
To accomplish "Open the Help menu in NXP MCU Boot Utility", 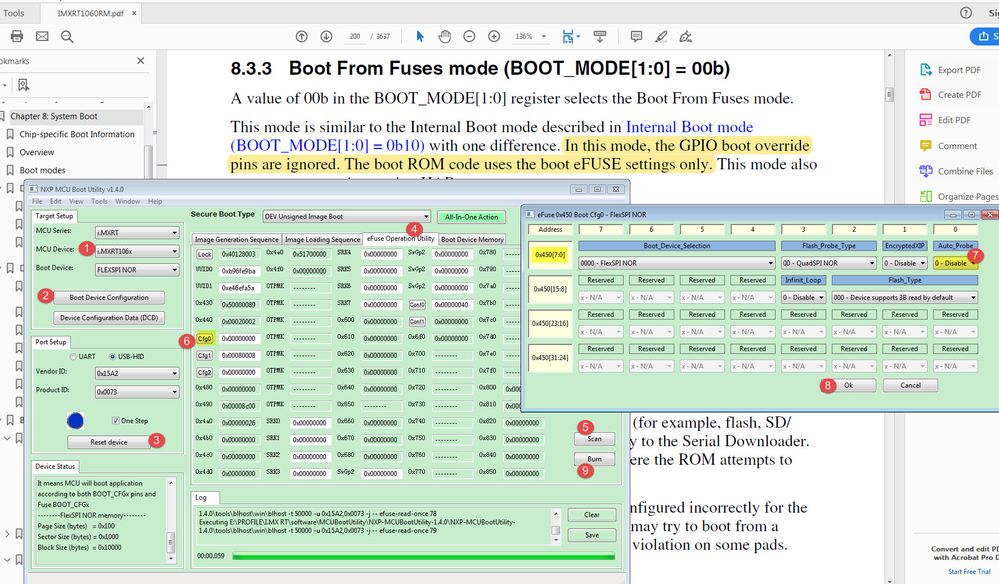I will pyautogui.click(x=155, y=201).
